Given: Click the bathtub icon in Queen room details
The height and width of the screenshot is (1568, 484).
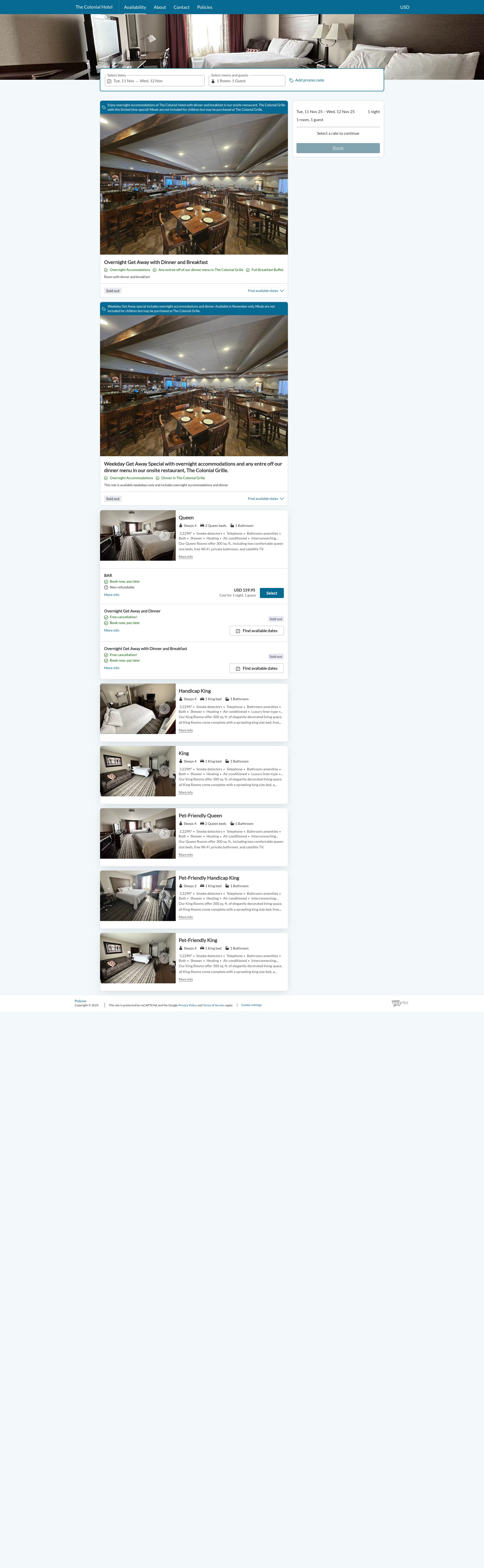Looking at the screenshot, I should tap(232, 525).
